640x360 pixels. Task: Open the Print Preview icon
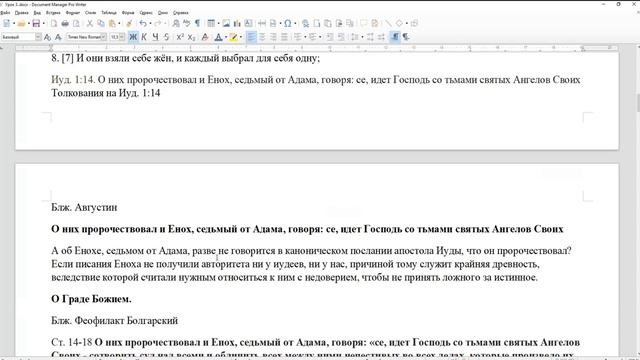point(76,24)
